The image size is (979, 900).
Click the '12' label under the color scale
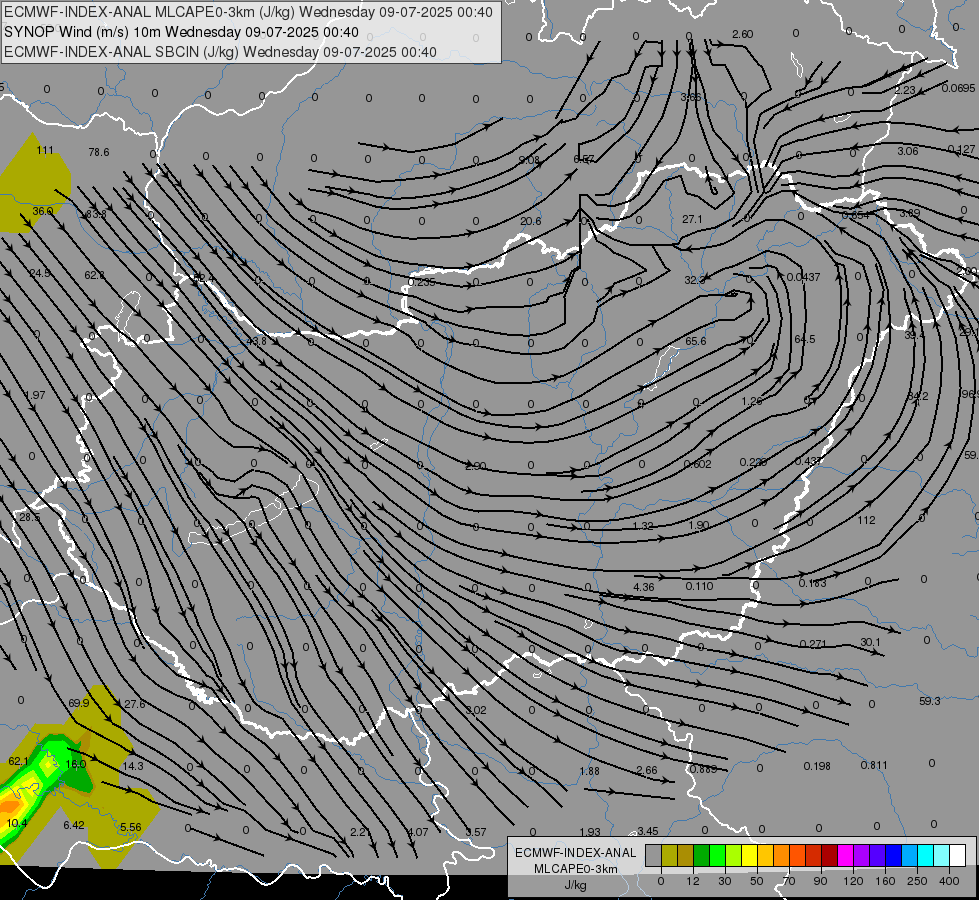692,881
